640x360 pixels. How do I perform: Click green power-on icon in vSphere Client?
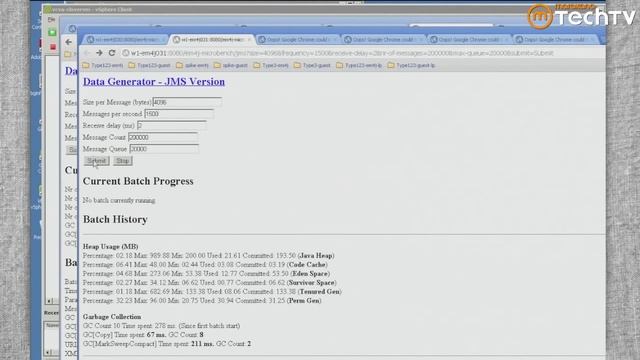click(52, 32)
